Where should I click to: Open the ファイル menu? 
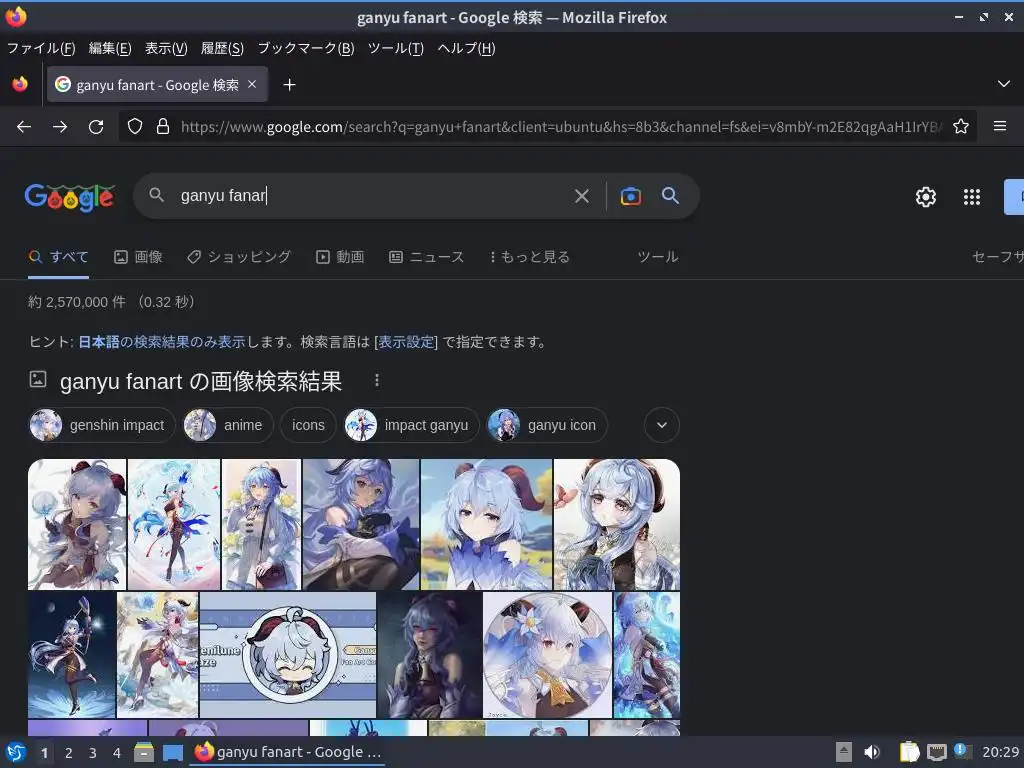click(41, 48)
